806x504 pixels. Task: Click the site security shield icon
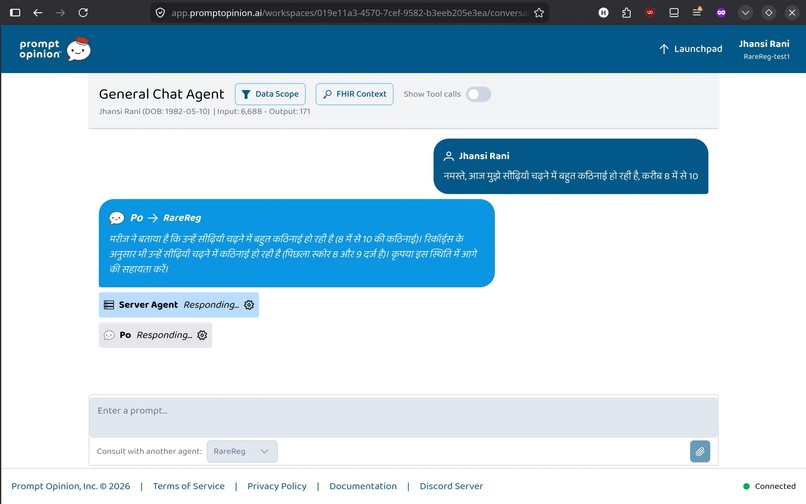coord(160,12)
